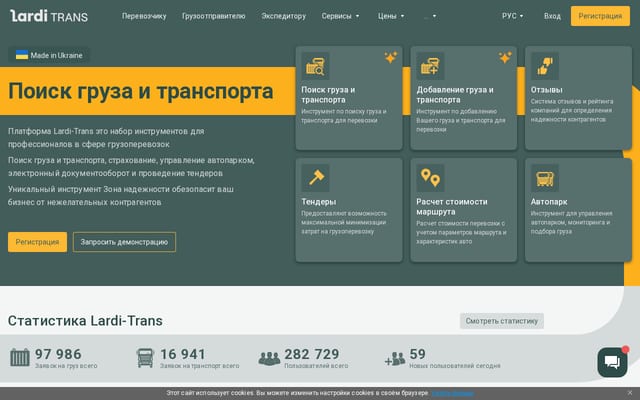Open the Тендеры card title
The width and height of the screenshot is (640, 400).
[319, 202]
